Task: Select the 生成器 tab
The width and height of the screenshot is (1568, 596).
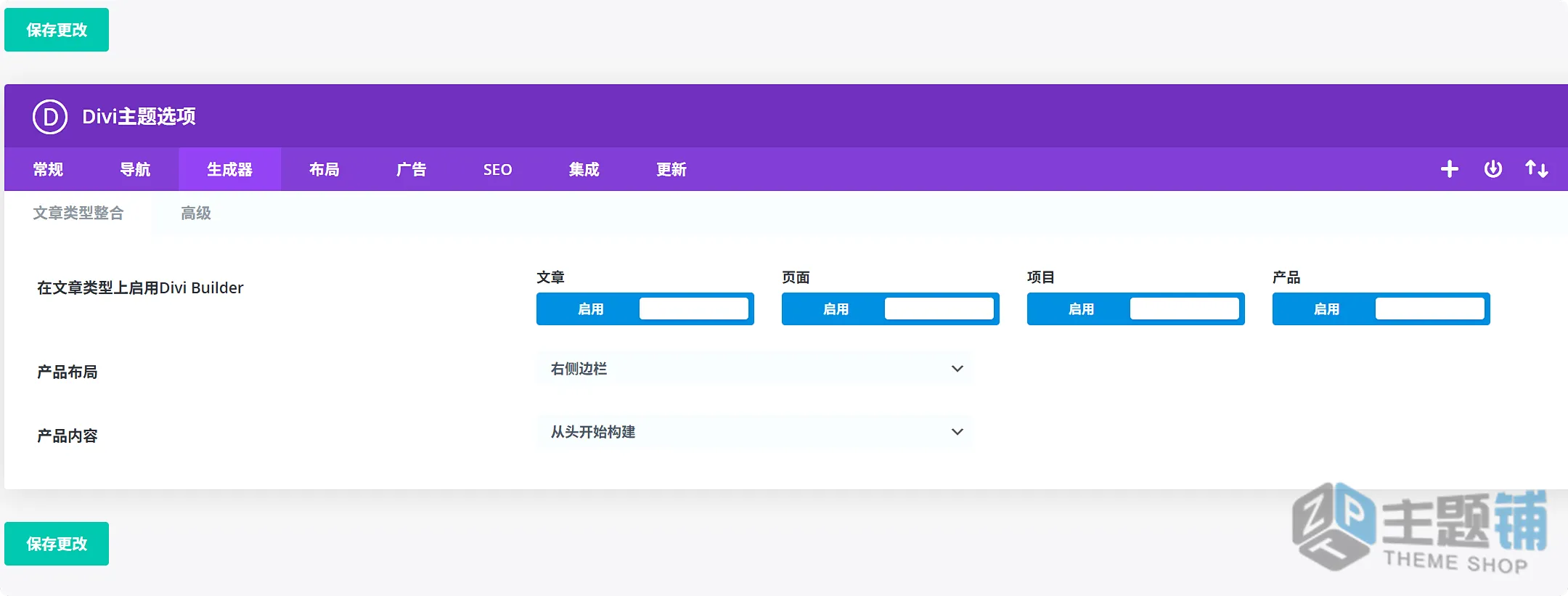Action: 229,169
